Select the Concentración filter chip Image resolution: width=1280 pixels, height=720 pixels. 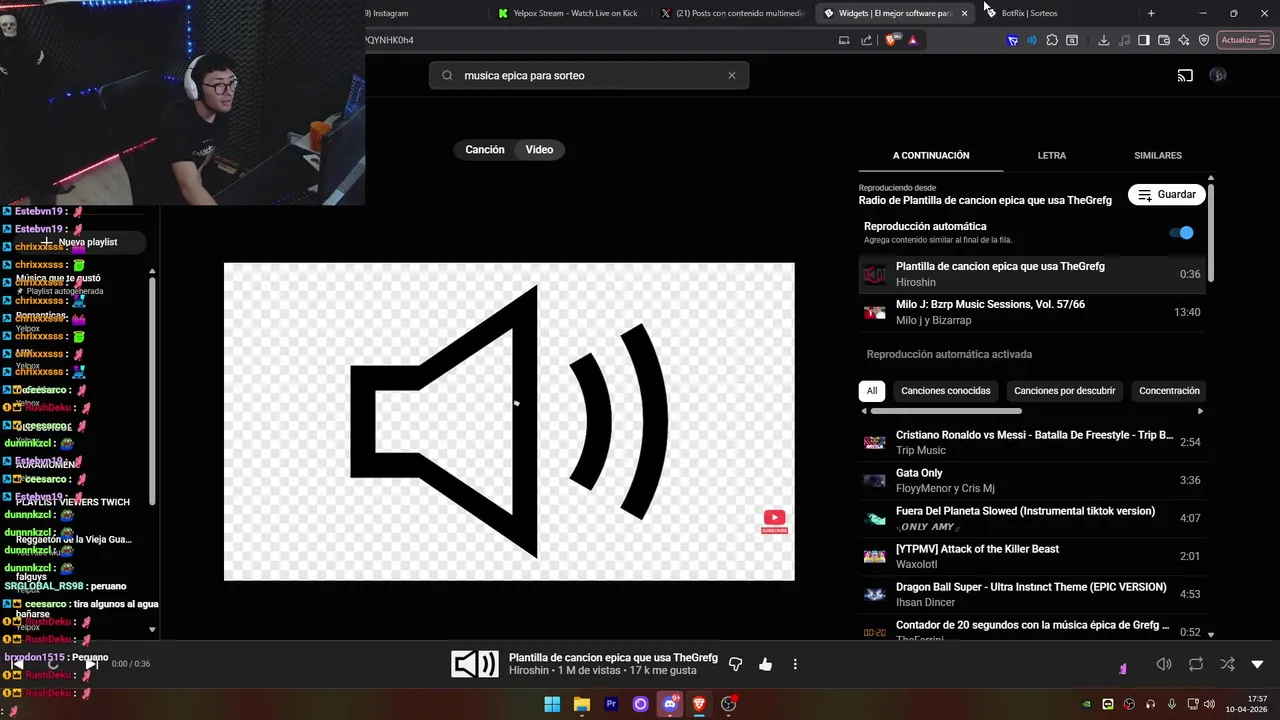(x=1169, y=391)
